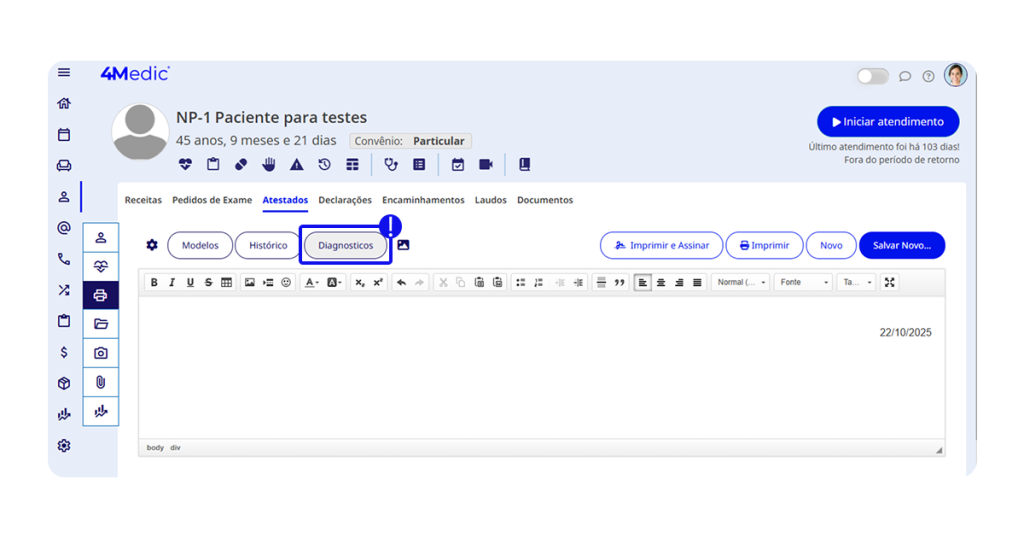1024x538 pixels.
Task: Open the warning triangle alerts icon
Action: [x=297, y=165]
